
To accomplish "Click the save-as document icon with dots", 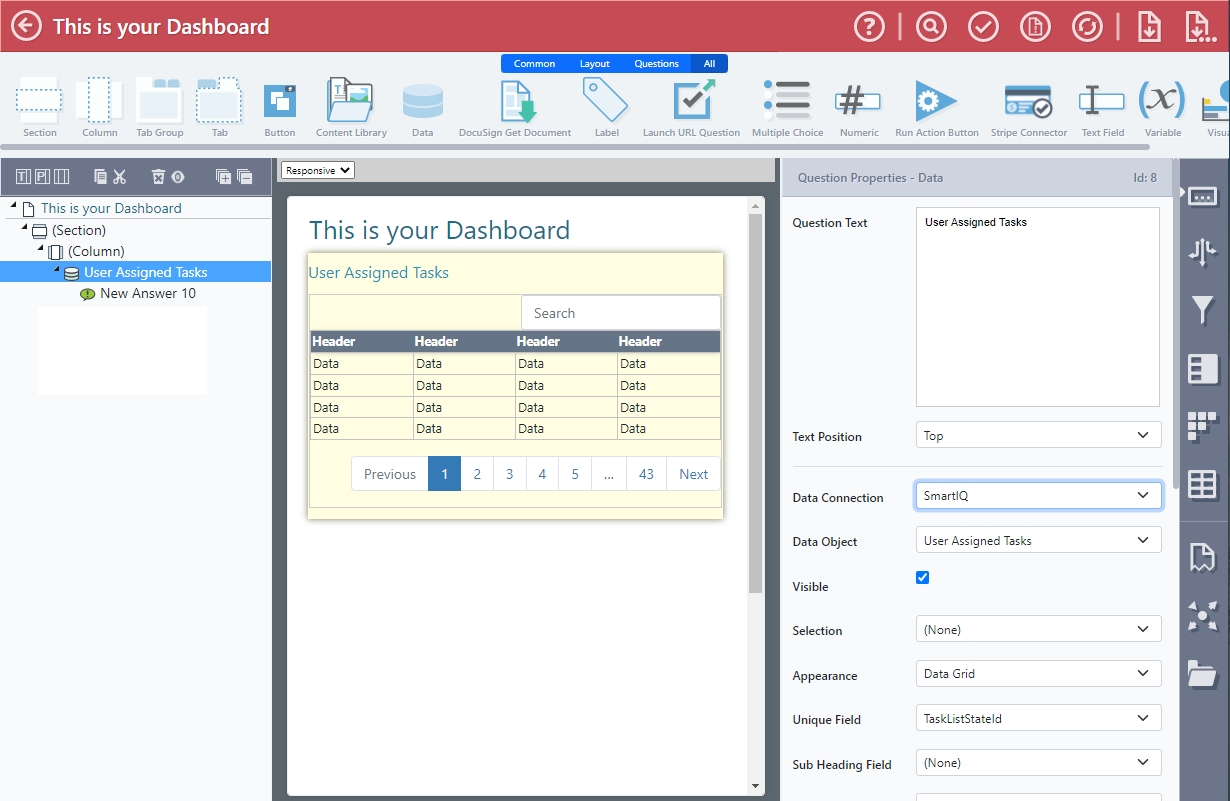I will point(1199,26).
